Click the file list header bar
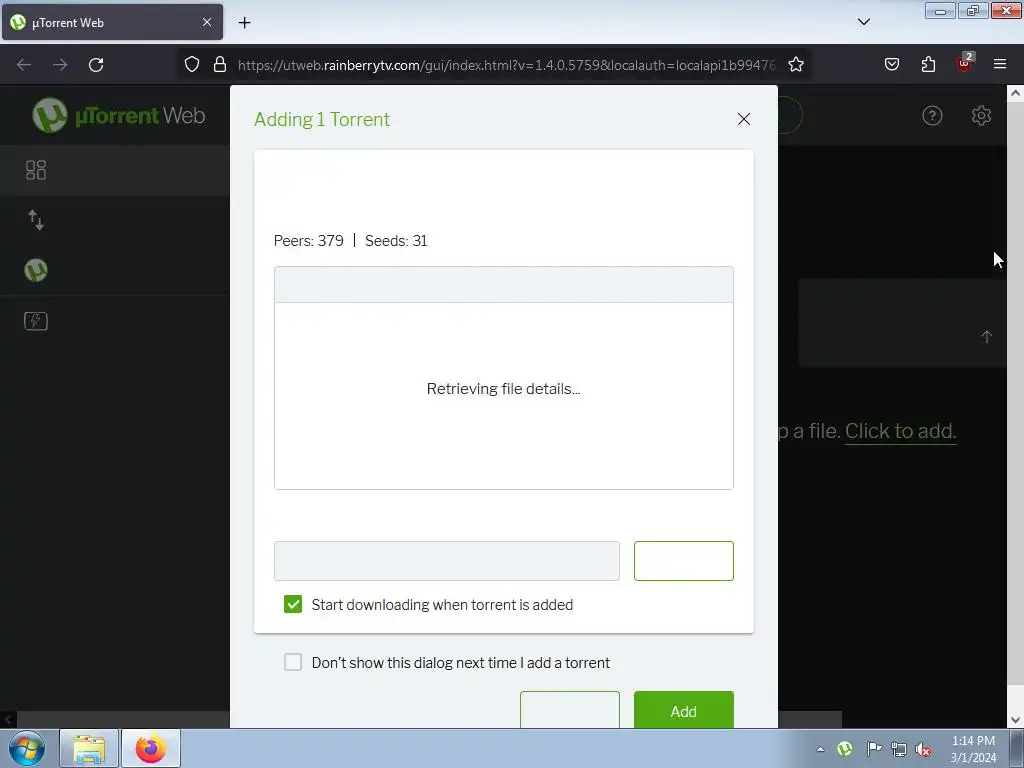1024x768 pixels. tap(504, 285)
